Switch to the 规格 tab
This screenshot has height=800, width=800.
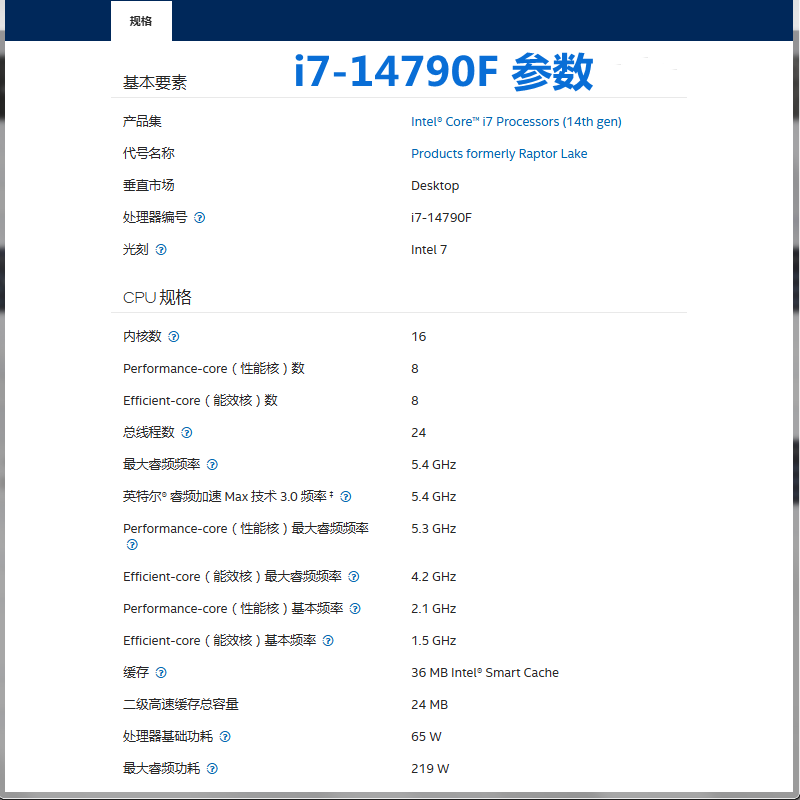click(141, 20)
